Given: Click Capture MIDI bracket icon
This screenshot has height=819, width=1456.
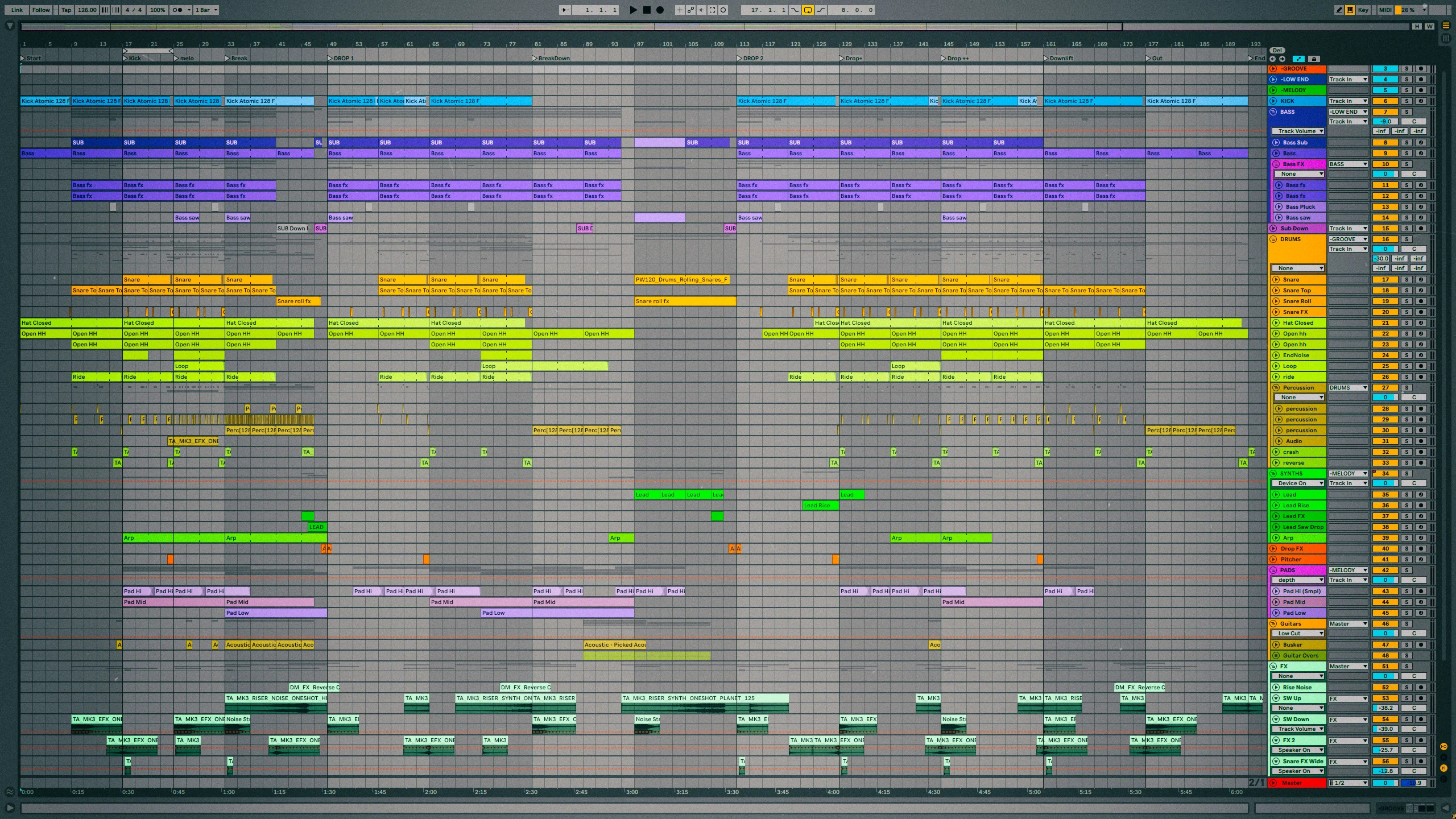Looking at the screenshot, I should coord(712,10).
